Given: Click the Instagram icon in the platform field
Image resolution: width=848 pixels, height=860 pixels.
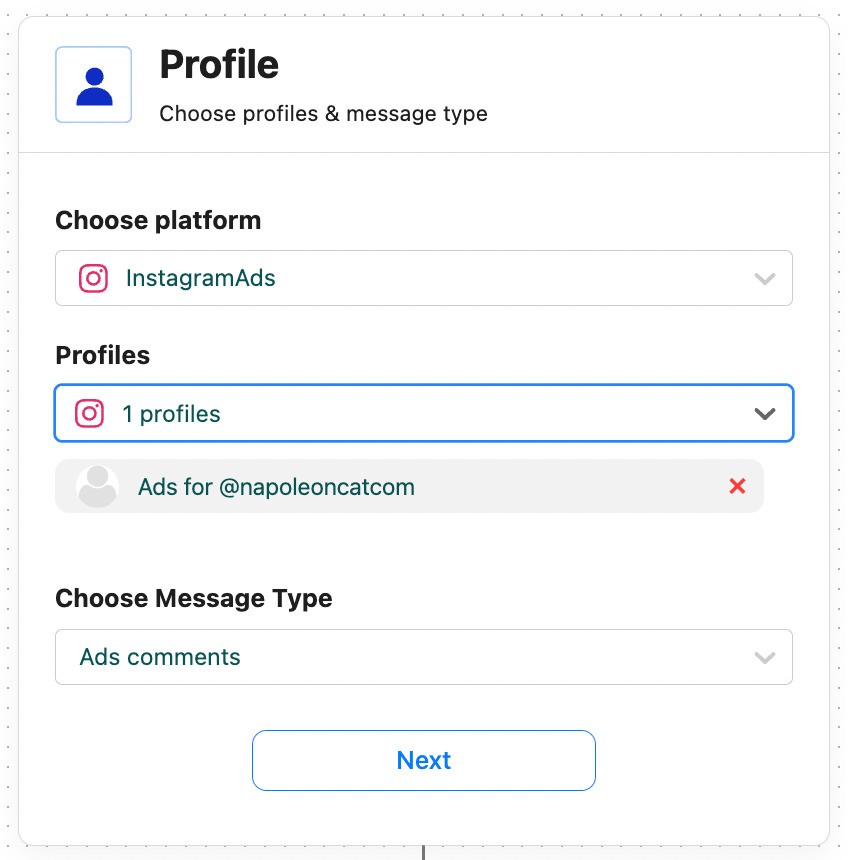Looking at the screenshot, I should (x=94, y=278).
